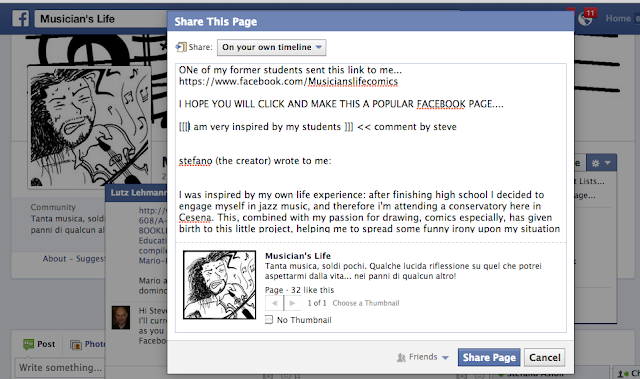Click the share arrow icon beside Share label

pyautogui.click(x=181, y=47)
